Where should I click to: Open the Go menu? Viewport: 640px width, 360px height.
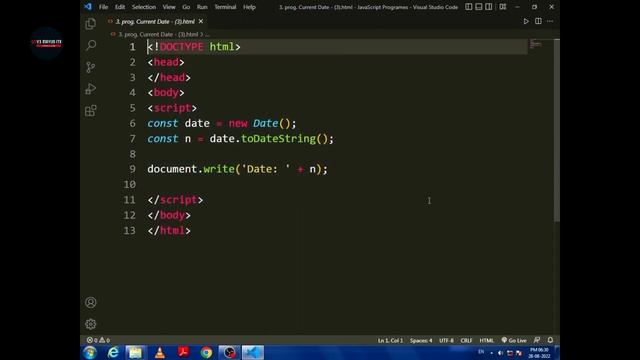click(186, 7)
